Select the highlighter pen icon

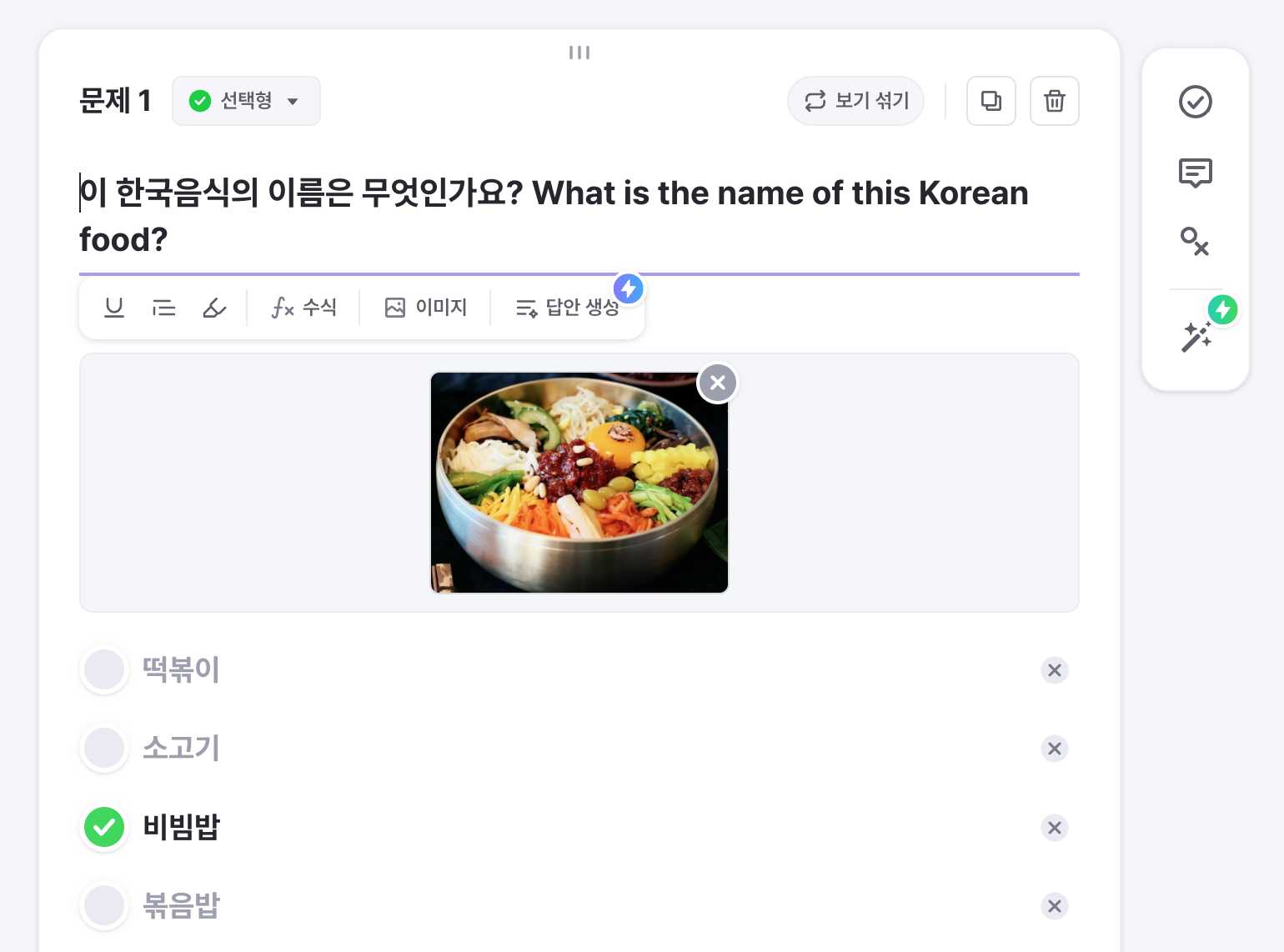coord(214,308)
